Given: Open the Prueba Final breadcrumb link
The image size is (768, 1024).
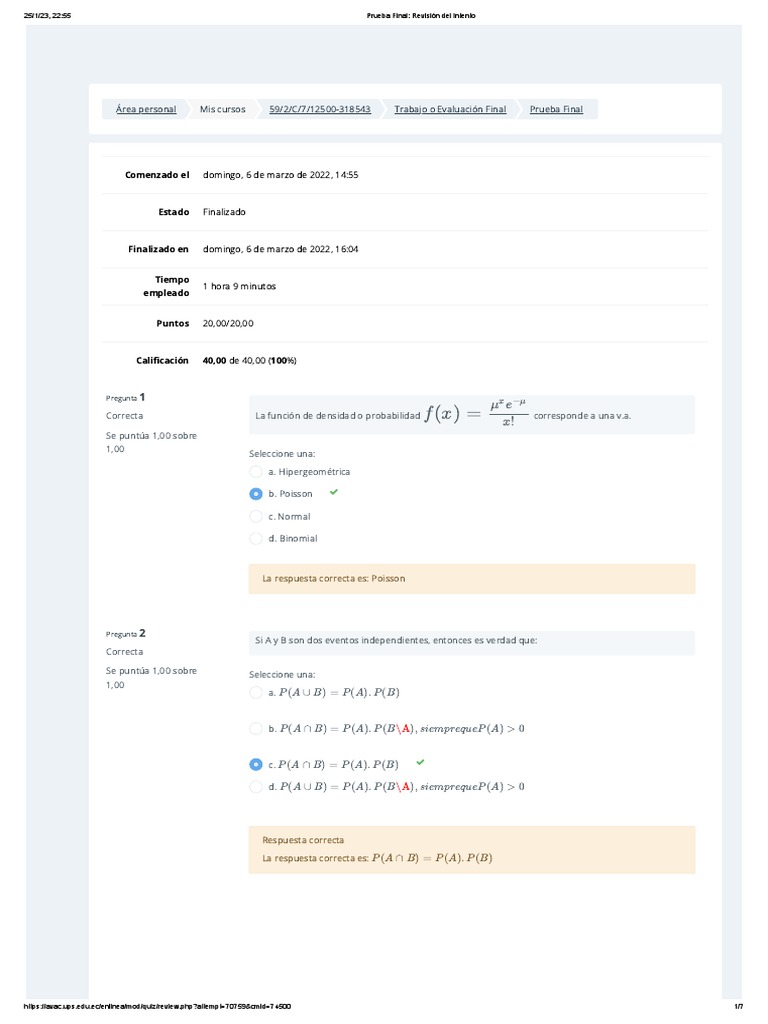Looking at the screenshot, I should pos(556,109).
